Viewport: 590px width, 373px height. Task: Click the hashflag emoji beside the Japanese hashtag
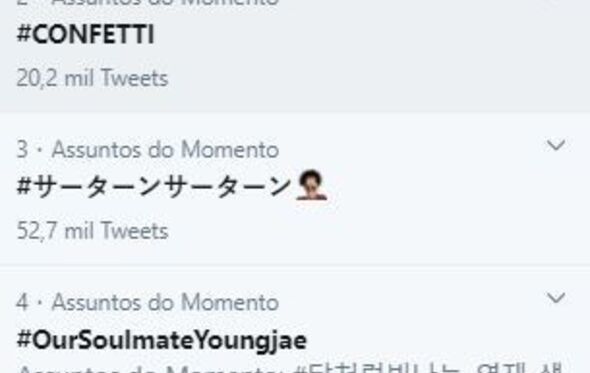click(x=311, y=185)
